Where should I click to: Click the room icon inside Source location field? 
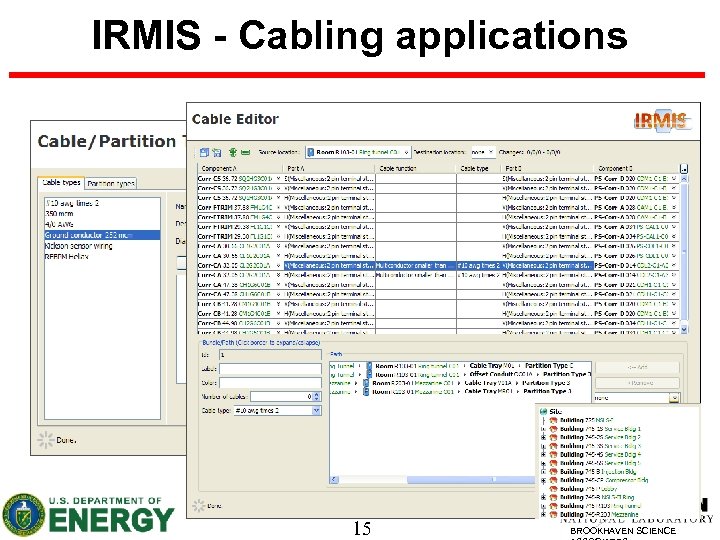pyautogui.click(x=311, y=152)
